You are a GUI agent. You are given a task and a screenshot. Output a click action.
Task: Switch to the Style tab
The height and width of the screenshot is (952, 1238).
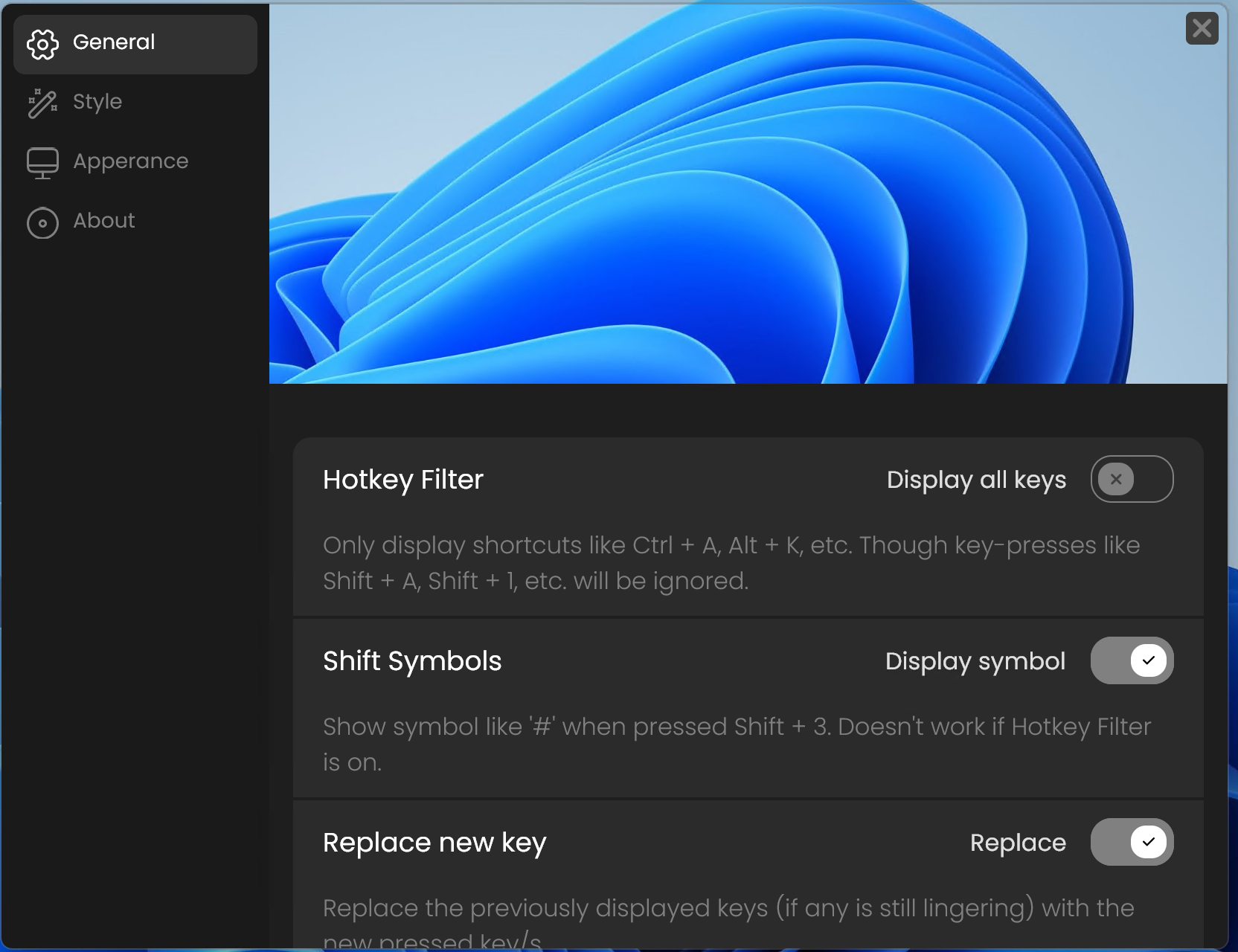pyautogui.click(x=135, y=103)
